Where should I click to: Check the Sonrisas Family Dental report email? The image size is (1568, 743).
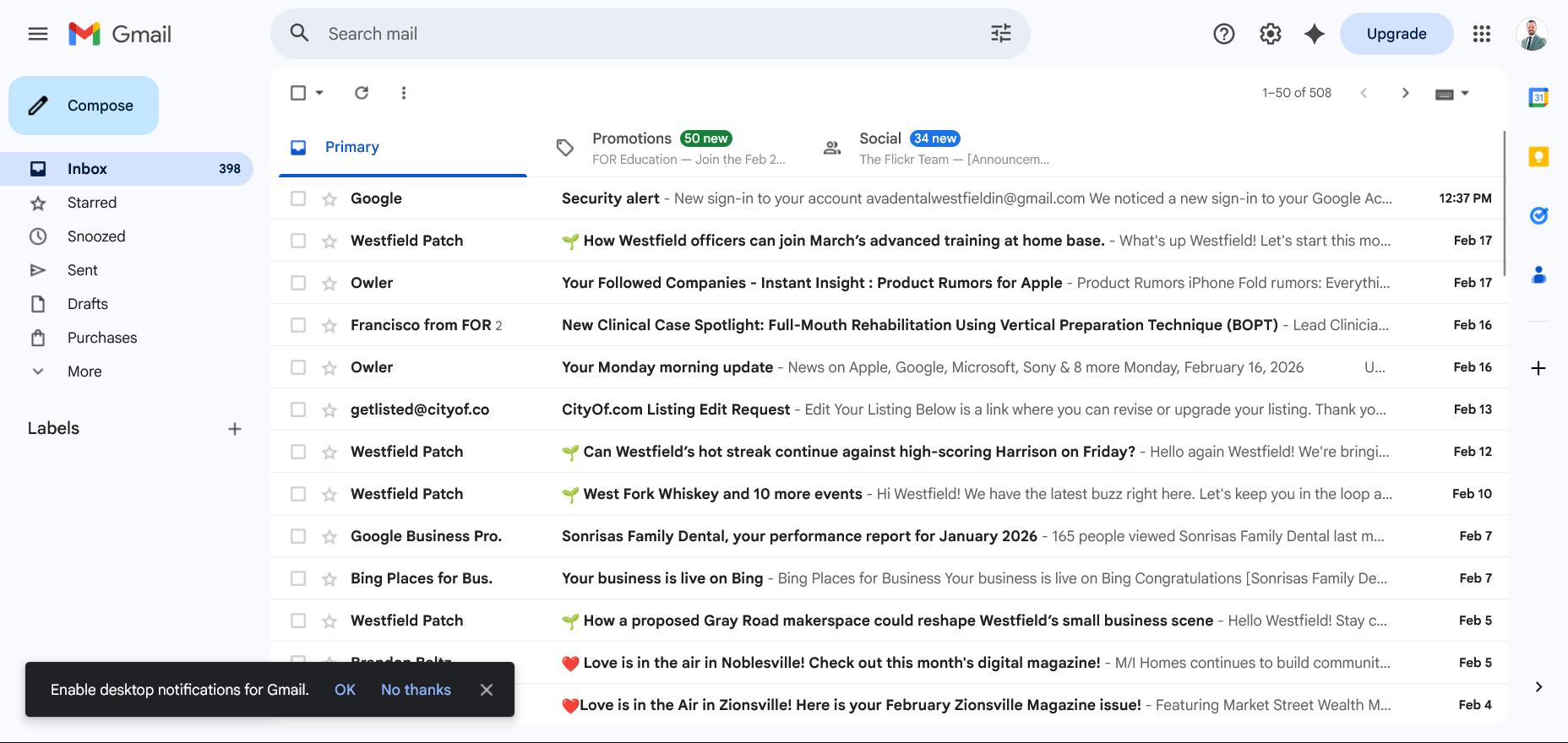pos(298,536)
